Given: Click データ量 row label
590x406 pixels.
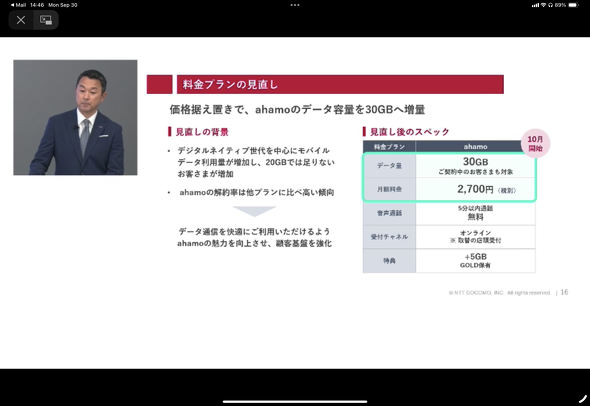Looking at the screenshot, I should click(x=389, y=166).
